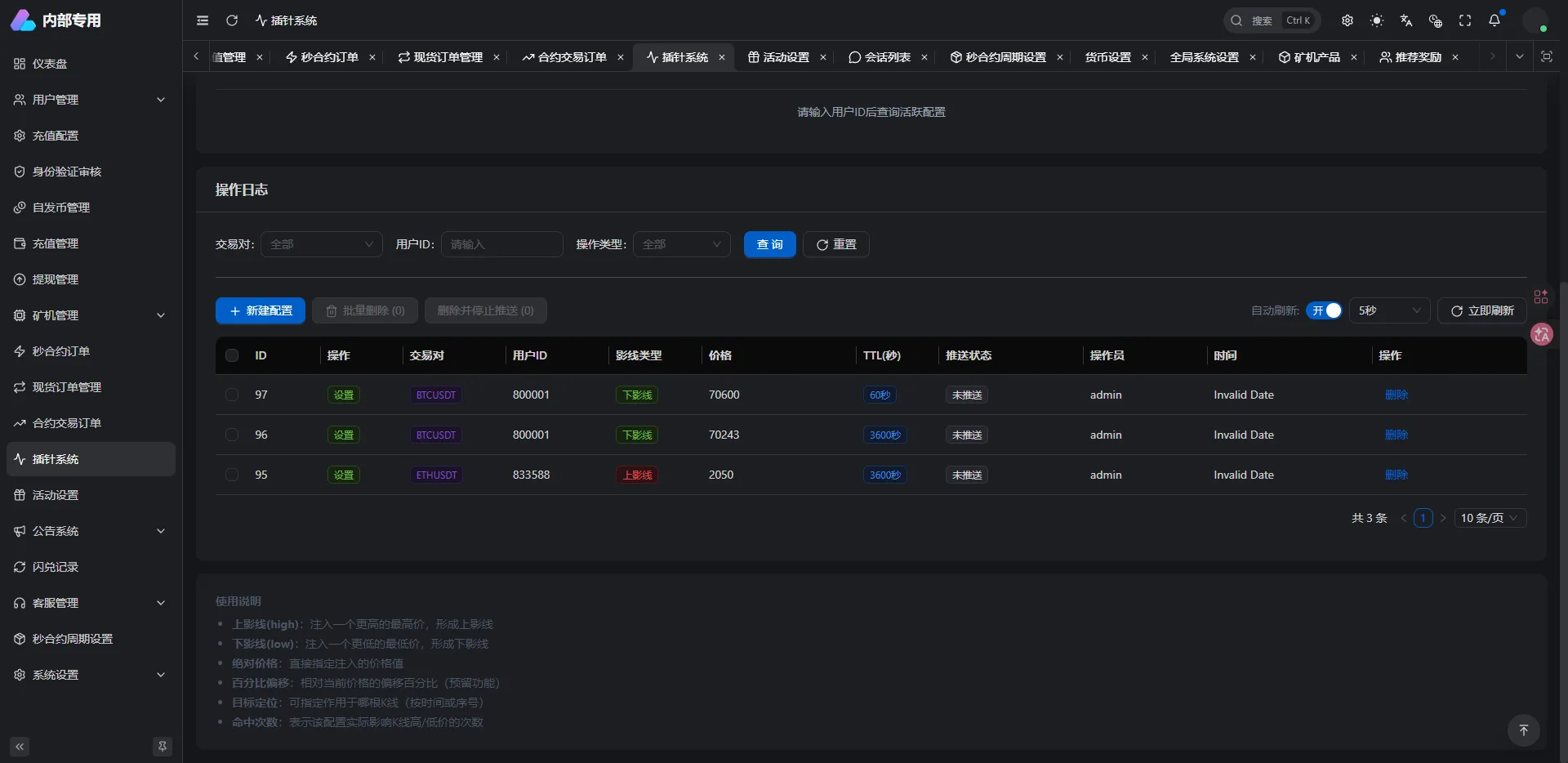The image size is (1568, 763).
Task: Click the hamburger menu collapse icon
Action: (203, 20)
